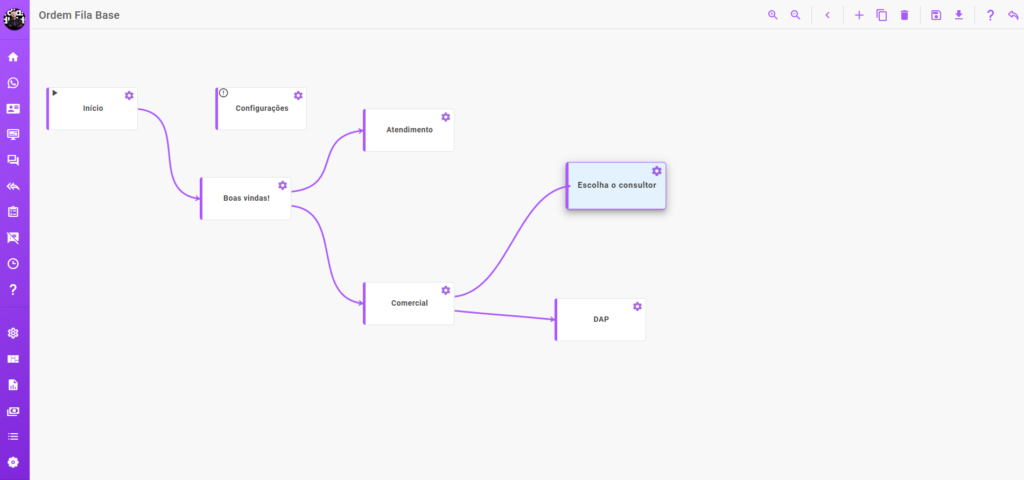Screen dimensions: 1024x480
Task: Save the flow using the floppy disk icon
Action: (x=936, y=15)
